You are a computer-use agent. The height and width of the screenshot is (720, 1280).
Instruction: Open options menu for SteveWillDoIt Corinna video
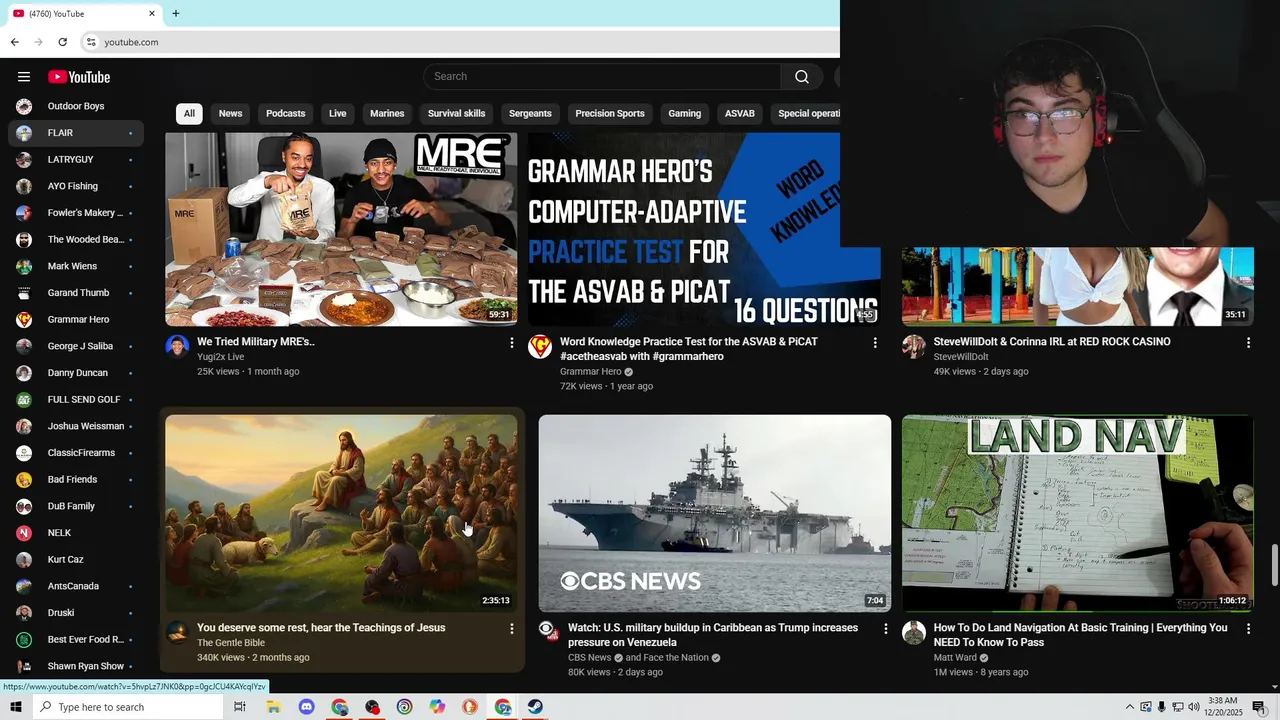[x=1248, y=343]
